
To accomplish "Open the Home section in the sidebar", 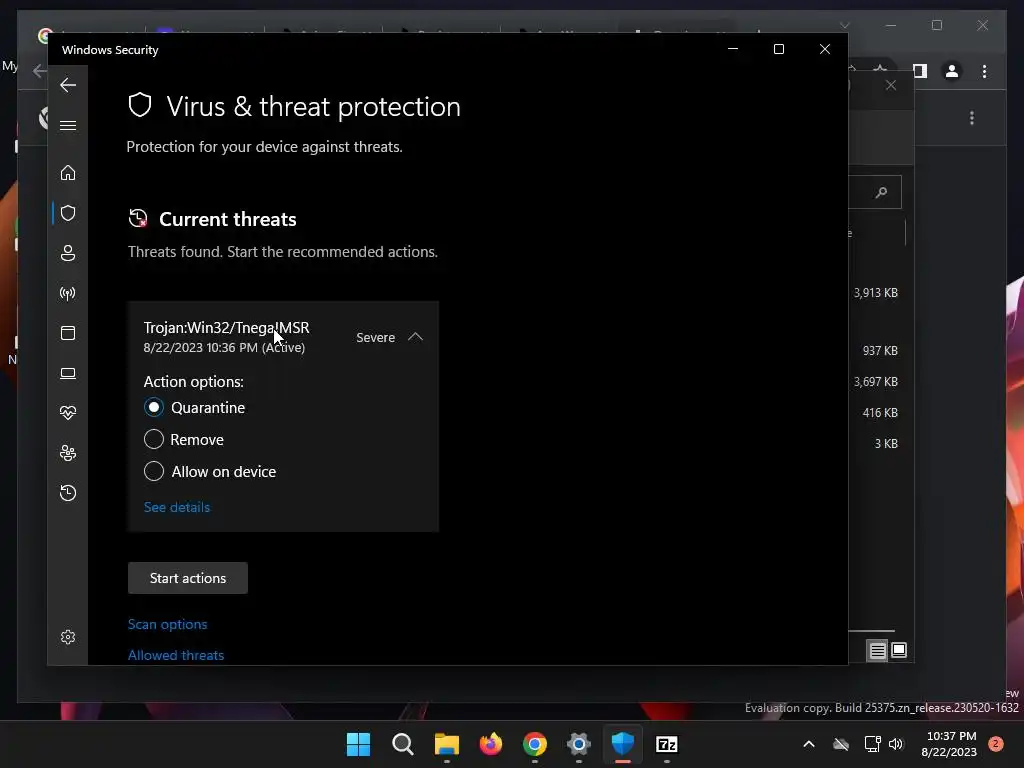I will (68, 173).
